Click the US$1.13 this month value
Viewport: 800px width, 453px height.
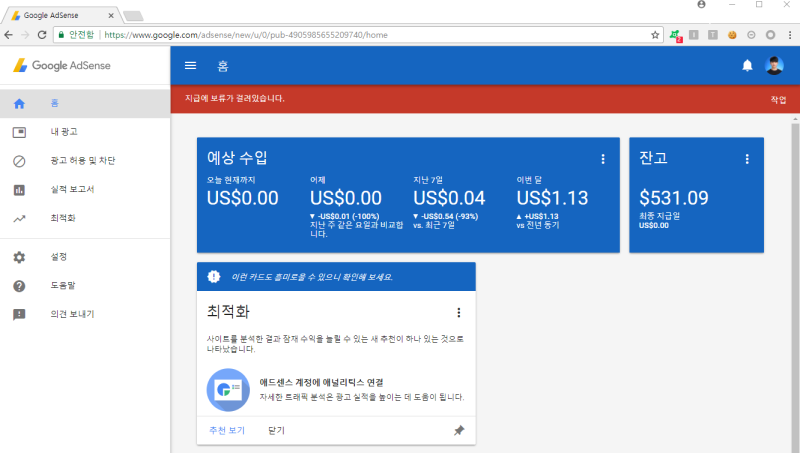(x=552, y=198)
